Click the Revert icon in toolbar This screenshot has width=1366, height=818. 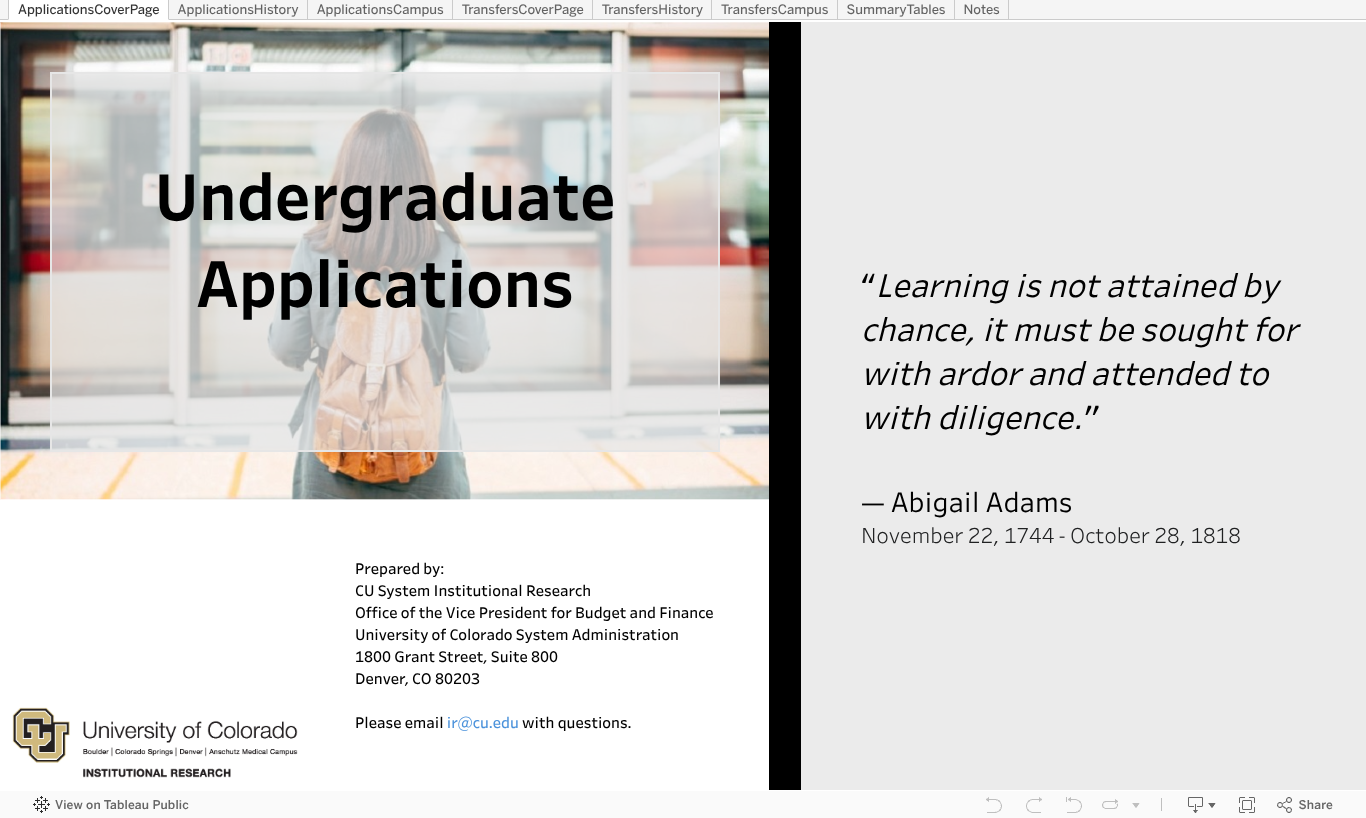[x=1073, y=805]
